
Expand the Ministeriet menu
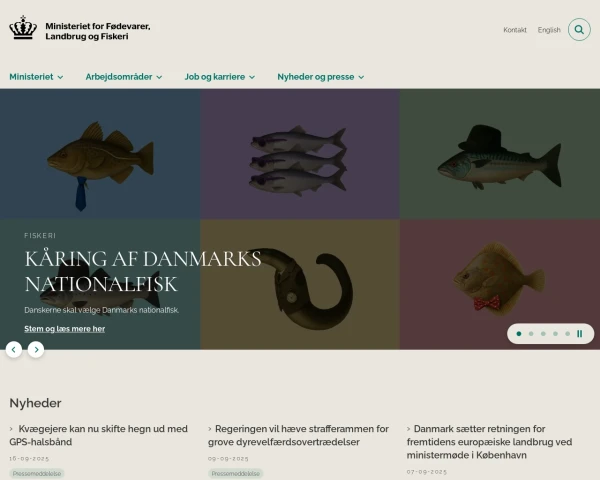click(x=36, y=77)
